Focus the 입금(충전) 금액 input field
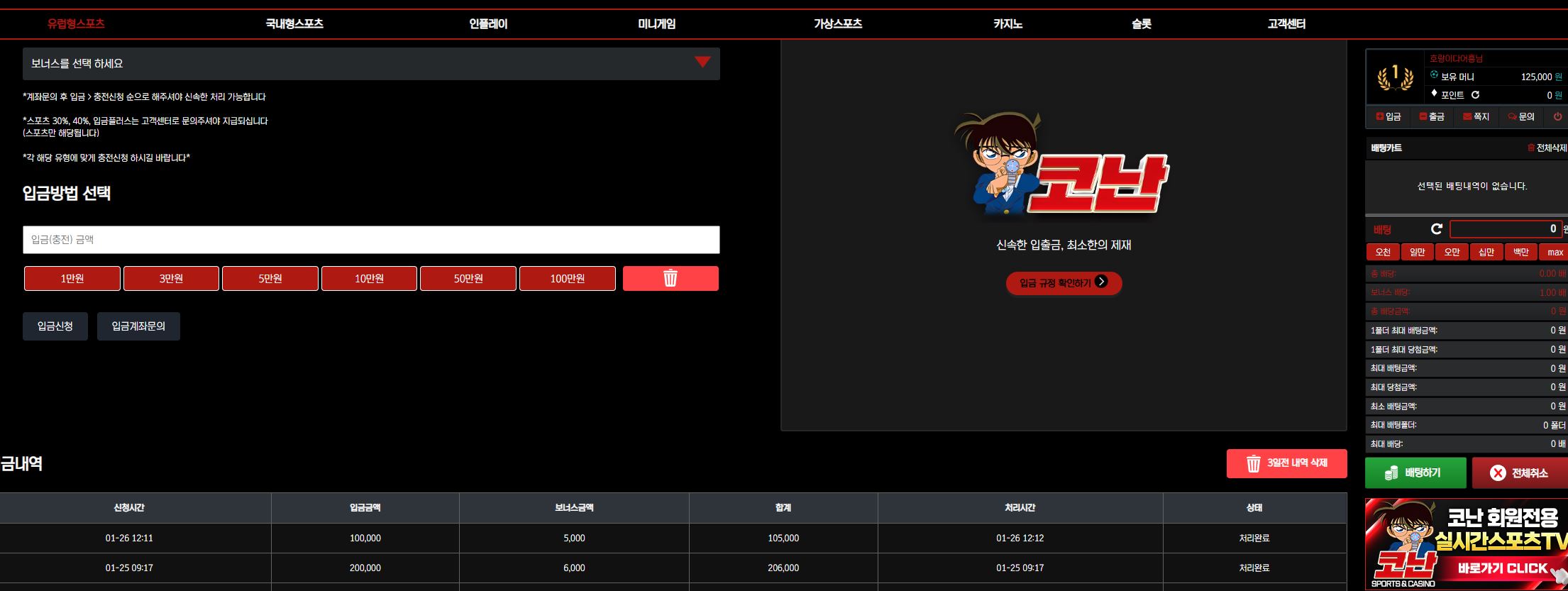1568x591 pixels. pos(371,240)
